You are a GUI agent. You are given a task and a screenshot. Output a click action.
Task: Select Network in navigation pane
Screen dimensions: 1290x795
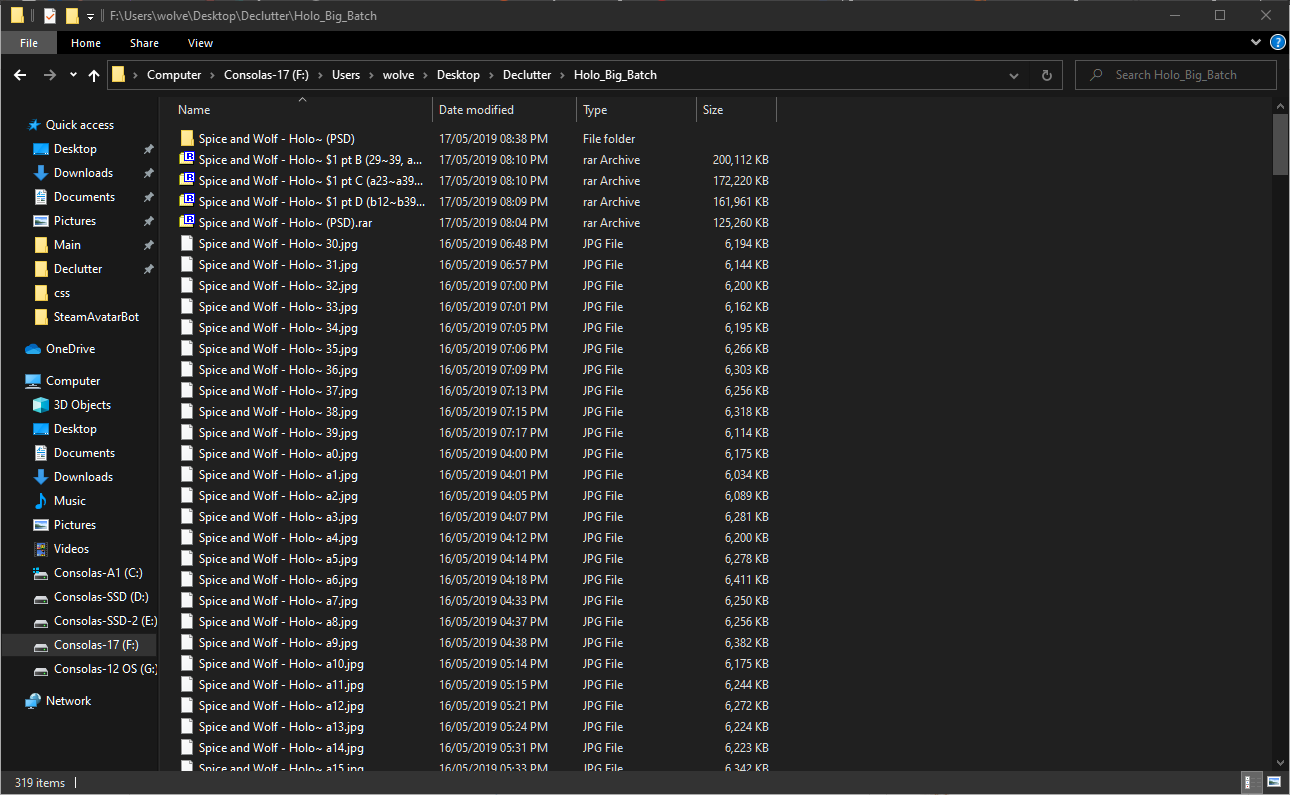[68, 701]
